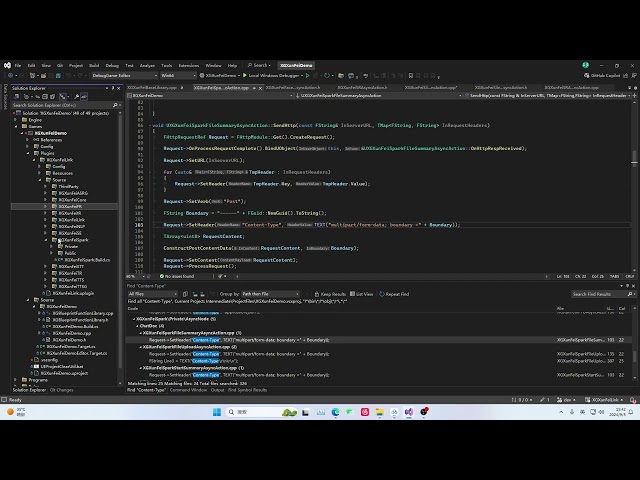This screenshot has height=480, width=640.
Task: Switch to XGXunFeiBaseLibrary.cpp tab
Action: click(152, 88)
